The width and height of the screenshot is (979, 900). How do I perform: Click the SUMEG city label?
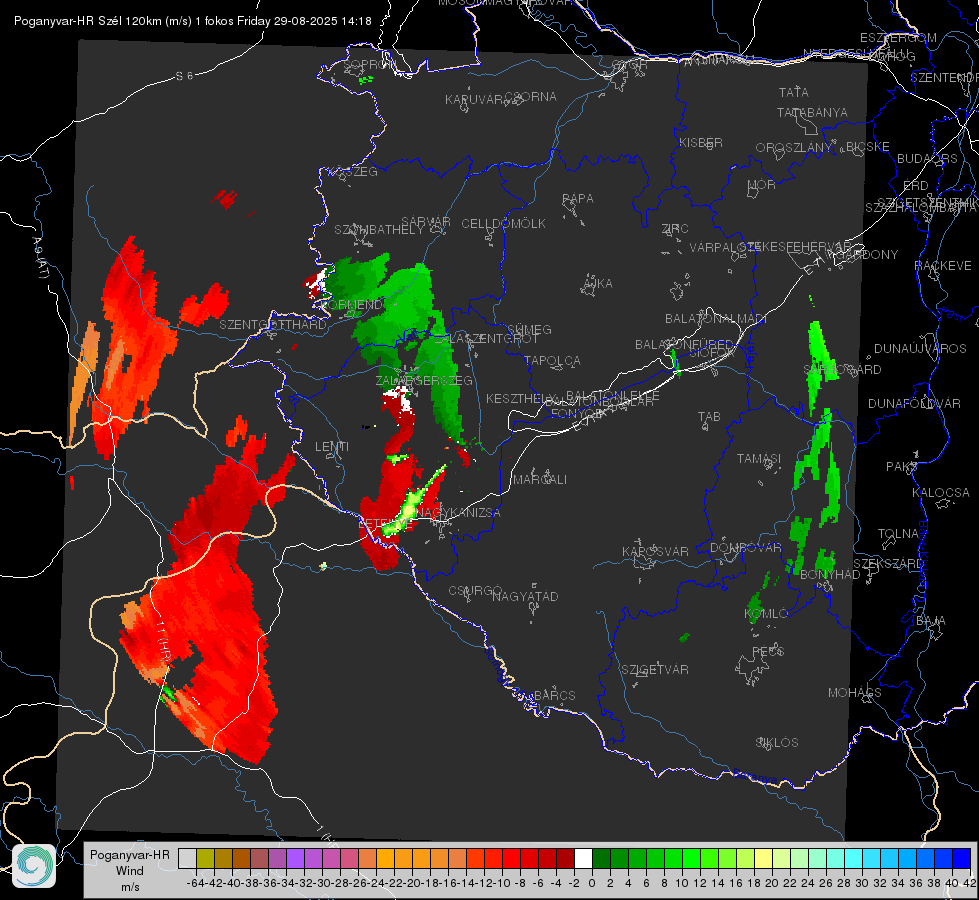[x=529, y=329]
